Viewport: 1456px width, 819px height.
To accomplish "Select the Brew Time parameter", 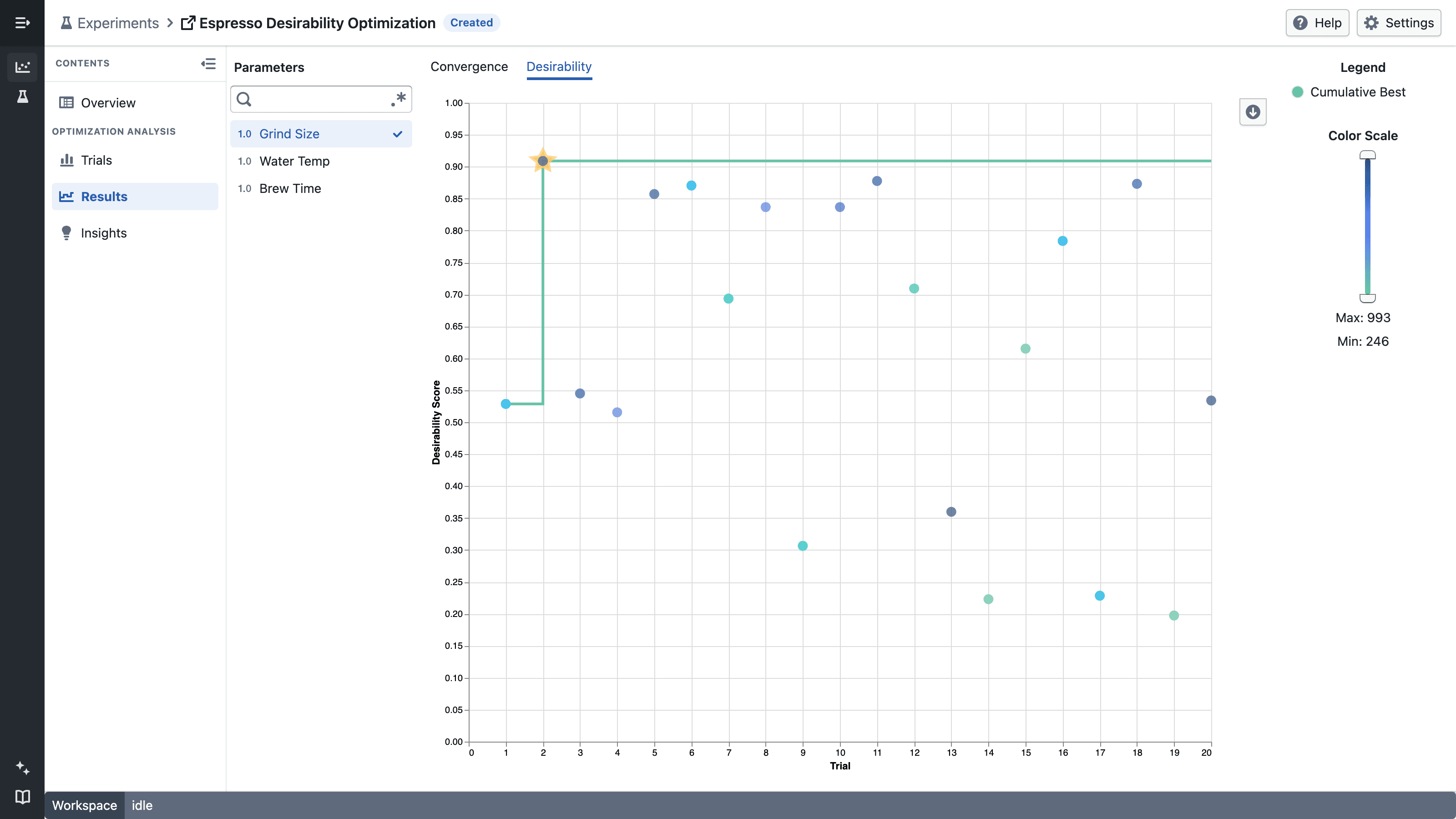I will pos(320,188).
